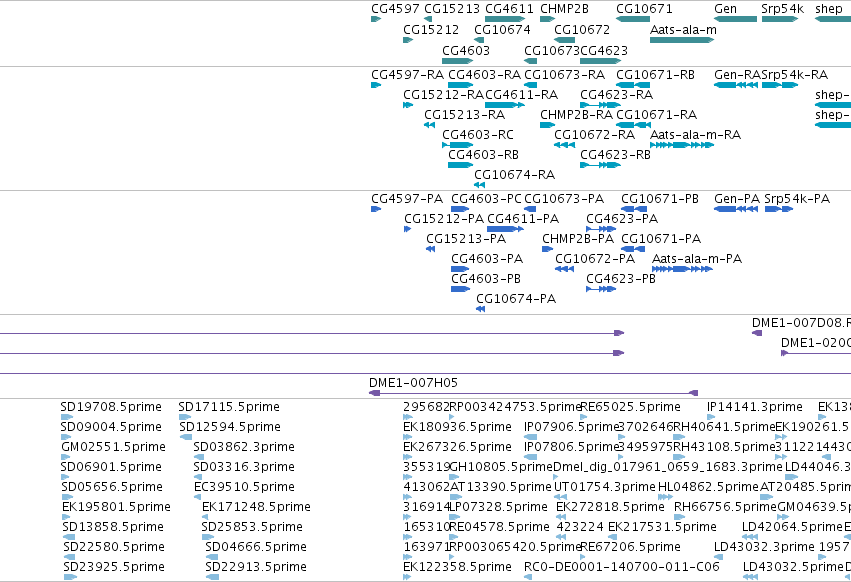851x582 pixels.
Task: Click the CG10671 gene label
Action: coord(644,9)
